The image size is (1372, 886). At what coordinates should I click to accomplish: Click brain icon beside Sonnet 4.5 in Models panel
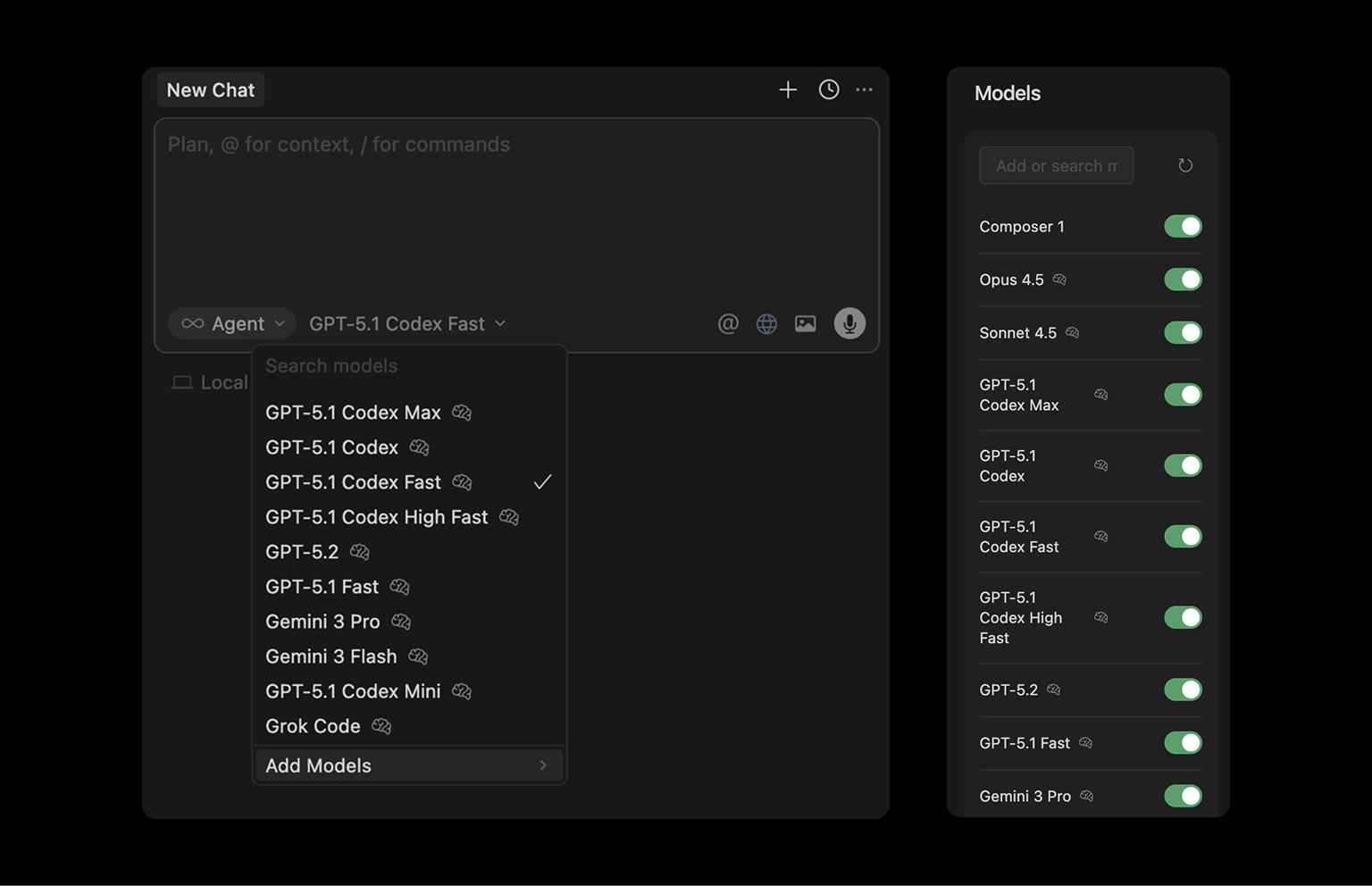1072,332
